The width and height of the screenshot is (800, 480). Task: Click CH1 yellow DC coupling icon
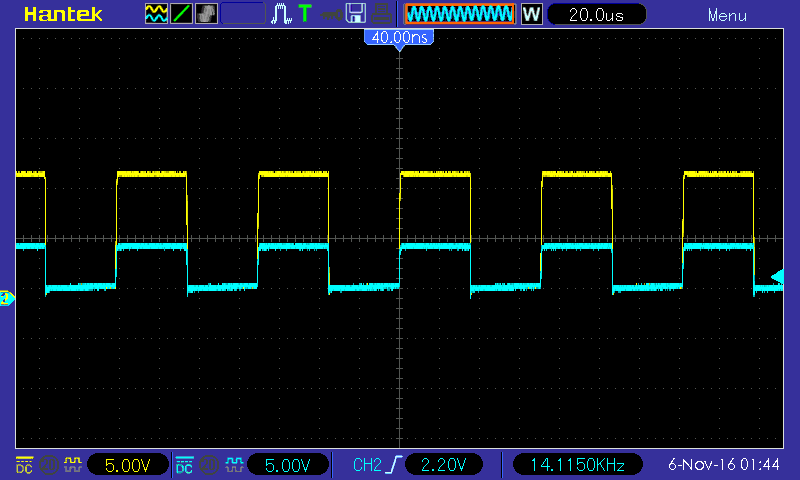pyautogui.click(x=24, y=465)
